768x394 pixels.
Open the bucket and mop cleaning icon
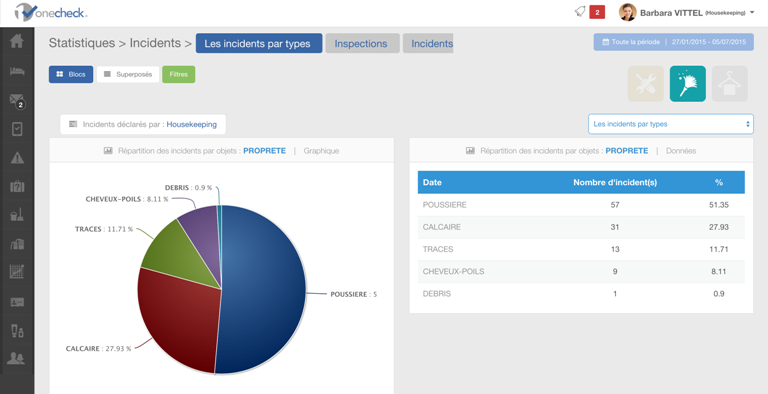point(17,214)
